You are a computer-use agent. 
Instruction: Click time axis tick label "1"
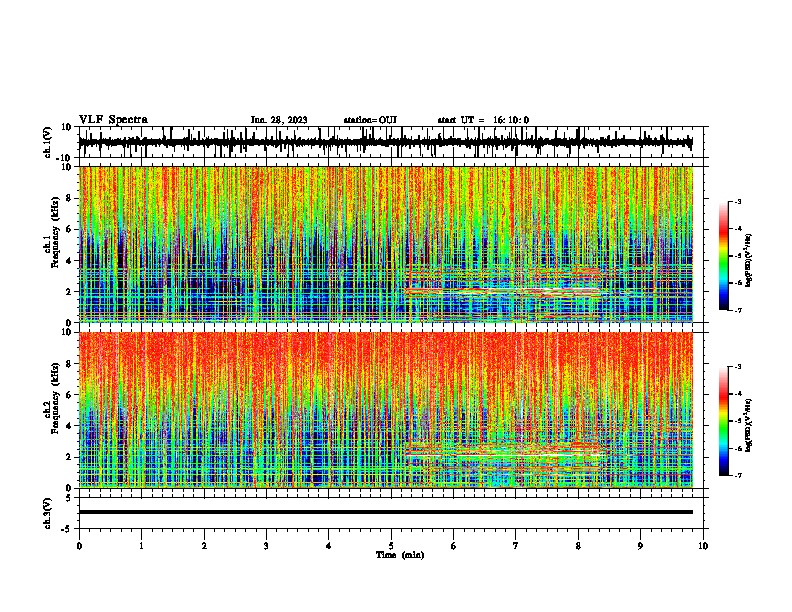[x=141, y=546]
